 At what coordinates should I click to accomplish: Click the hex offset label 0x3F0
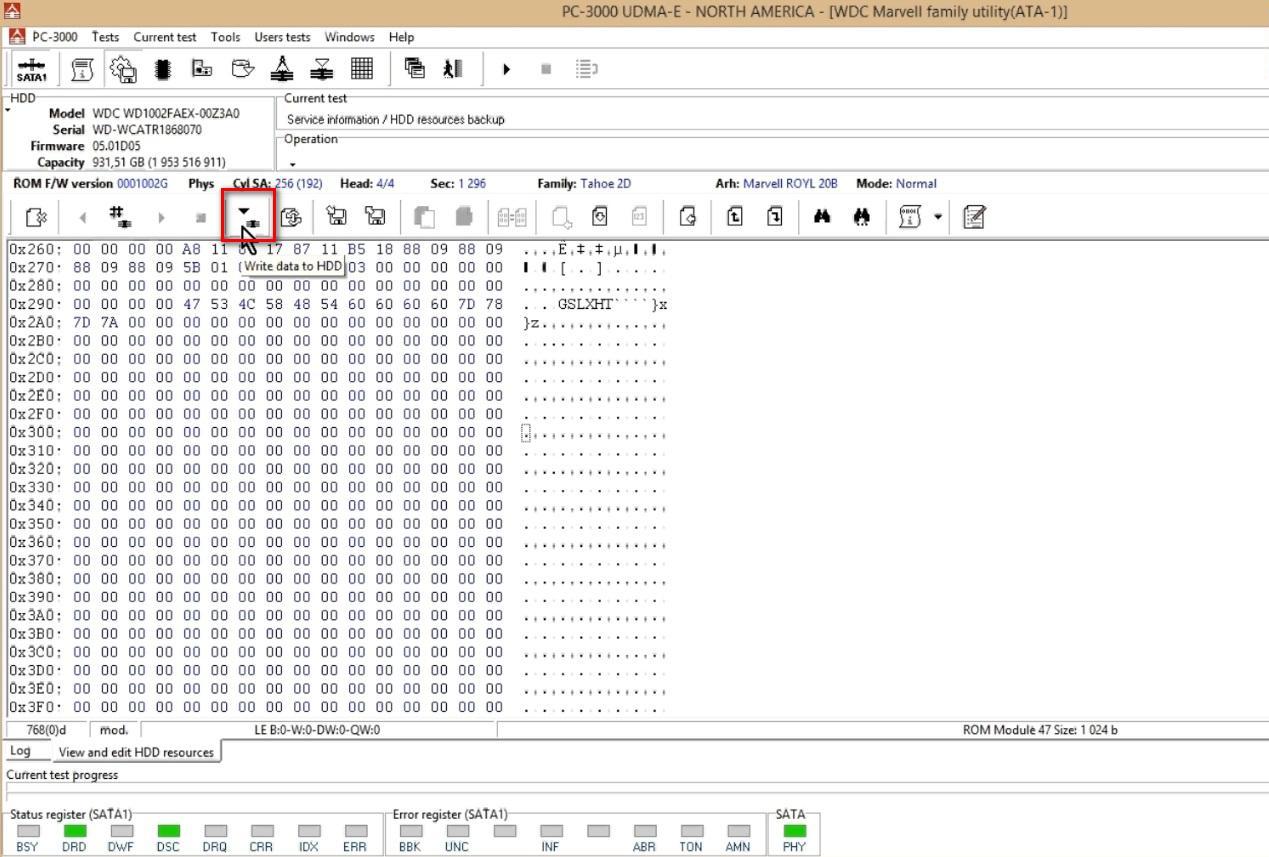[x=35, y=708]
